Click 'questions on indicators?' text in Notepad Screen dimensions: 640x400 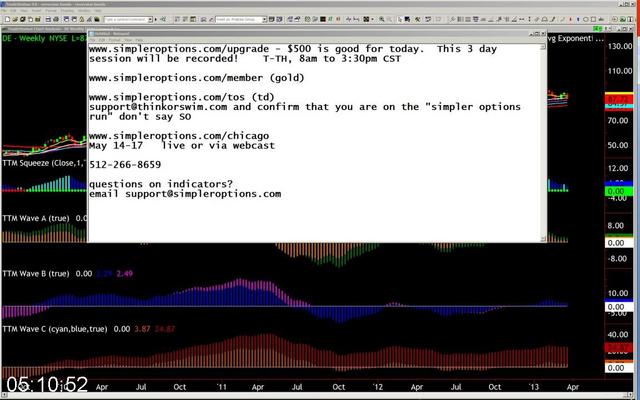tap(160, 184)
